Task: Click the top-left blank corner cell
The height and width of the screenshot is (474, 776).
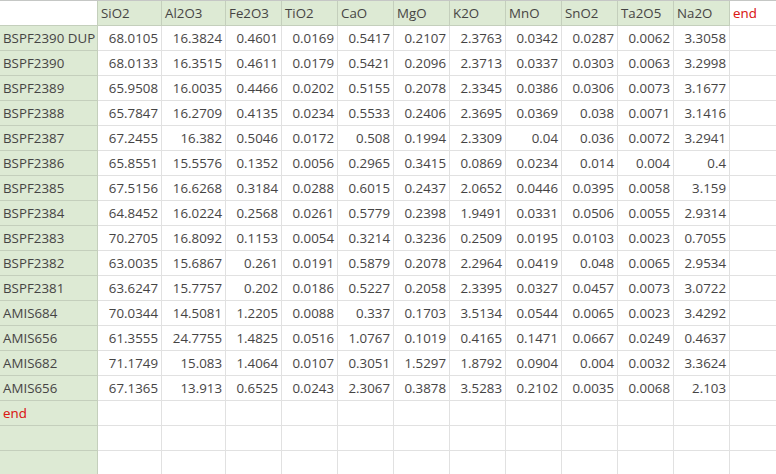Action: point(48,13)
